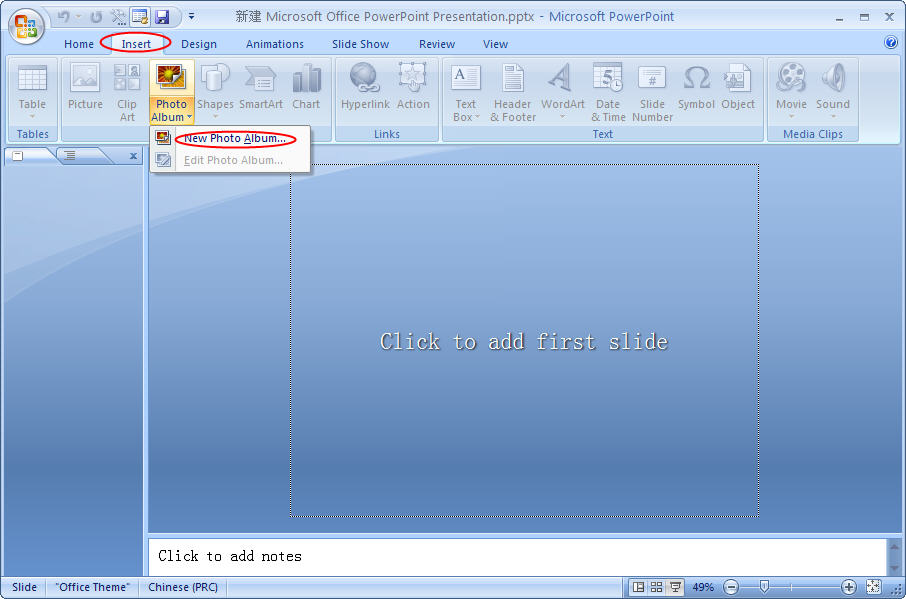Click to add first slide area
Viewport: 906px width, 599px height.
pyautogui.click(x=524, y=341)
